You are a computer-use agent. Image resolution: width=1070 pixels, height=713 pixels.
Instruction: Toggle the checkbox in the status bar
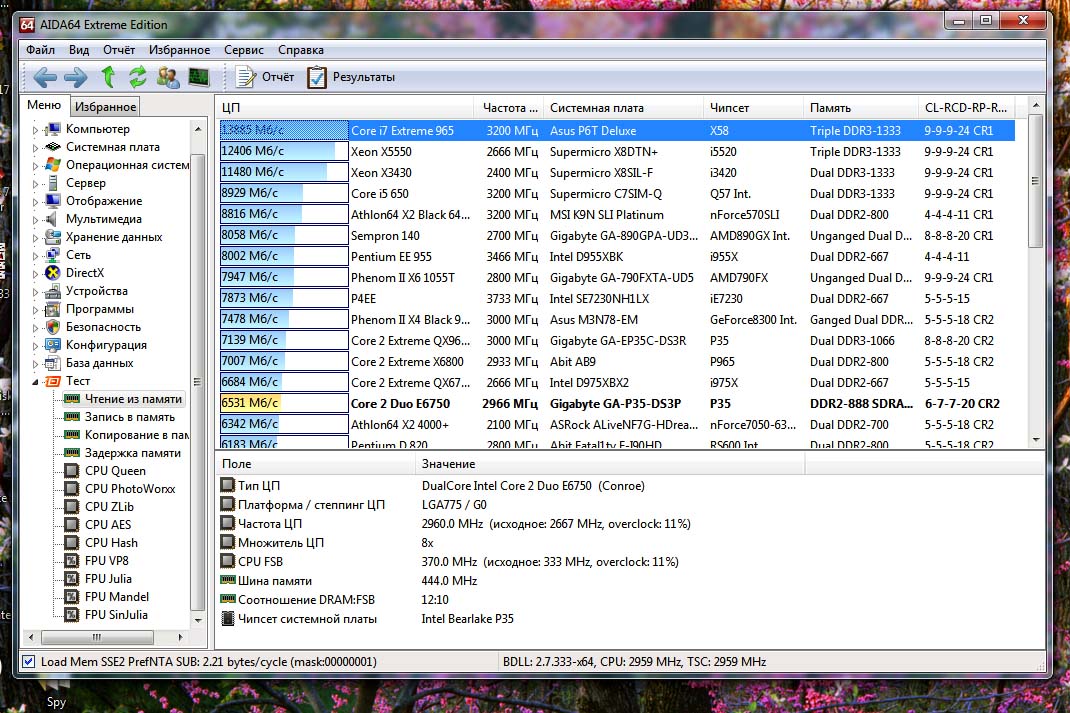point(28,662)
